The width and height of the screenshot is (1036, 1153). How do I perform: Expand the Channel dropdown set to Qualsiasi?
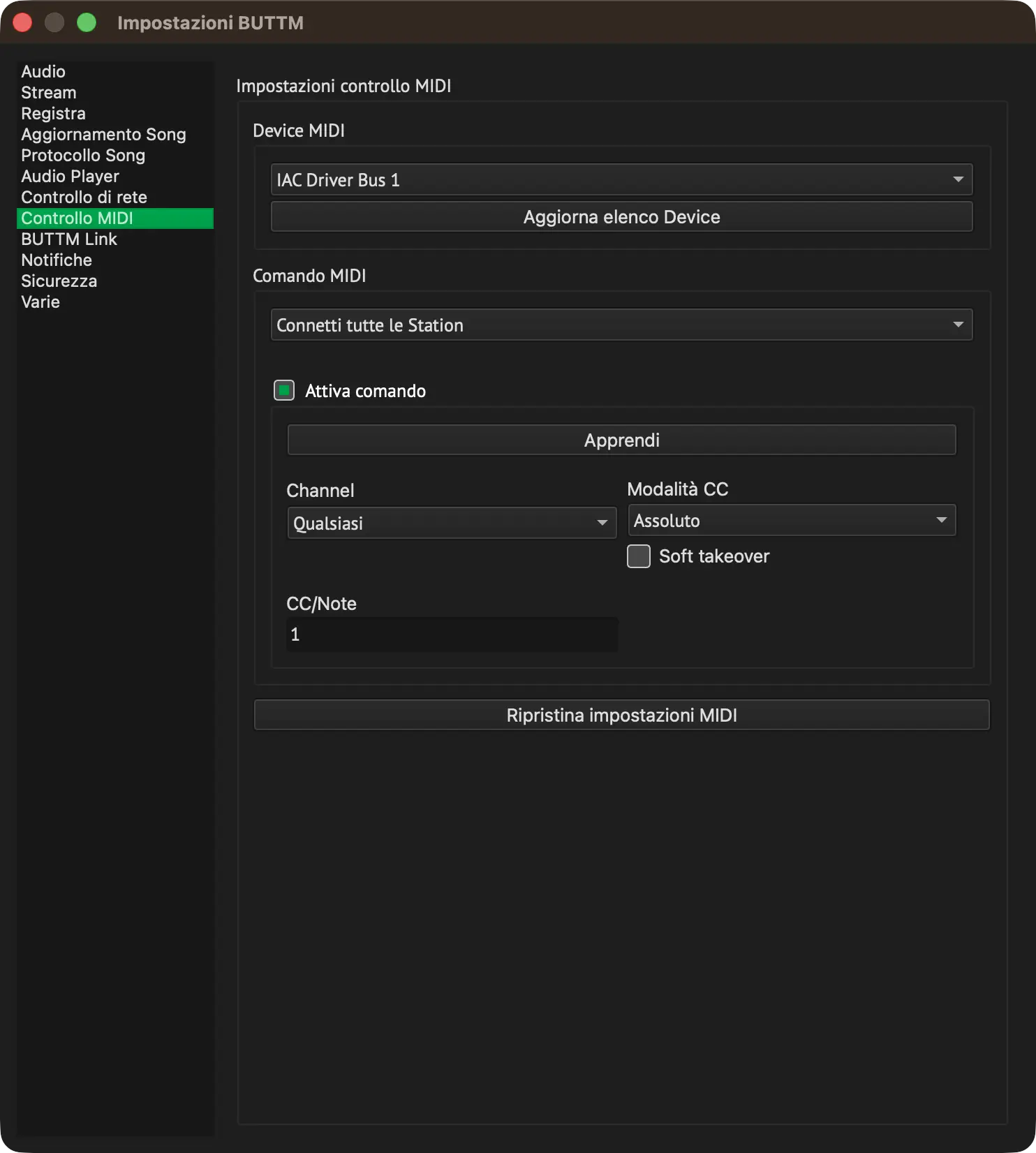[x=452, y=523]
